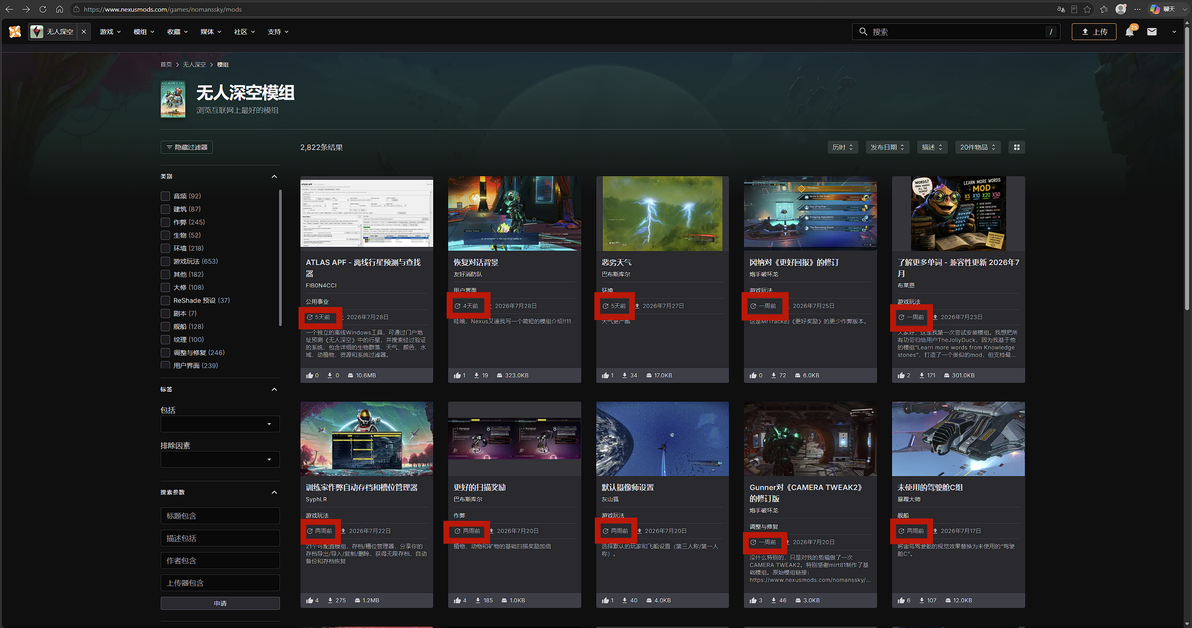Open the 收藏 navigation menu

click(177, 31)
